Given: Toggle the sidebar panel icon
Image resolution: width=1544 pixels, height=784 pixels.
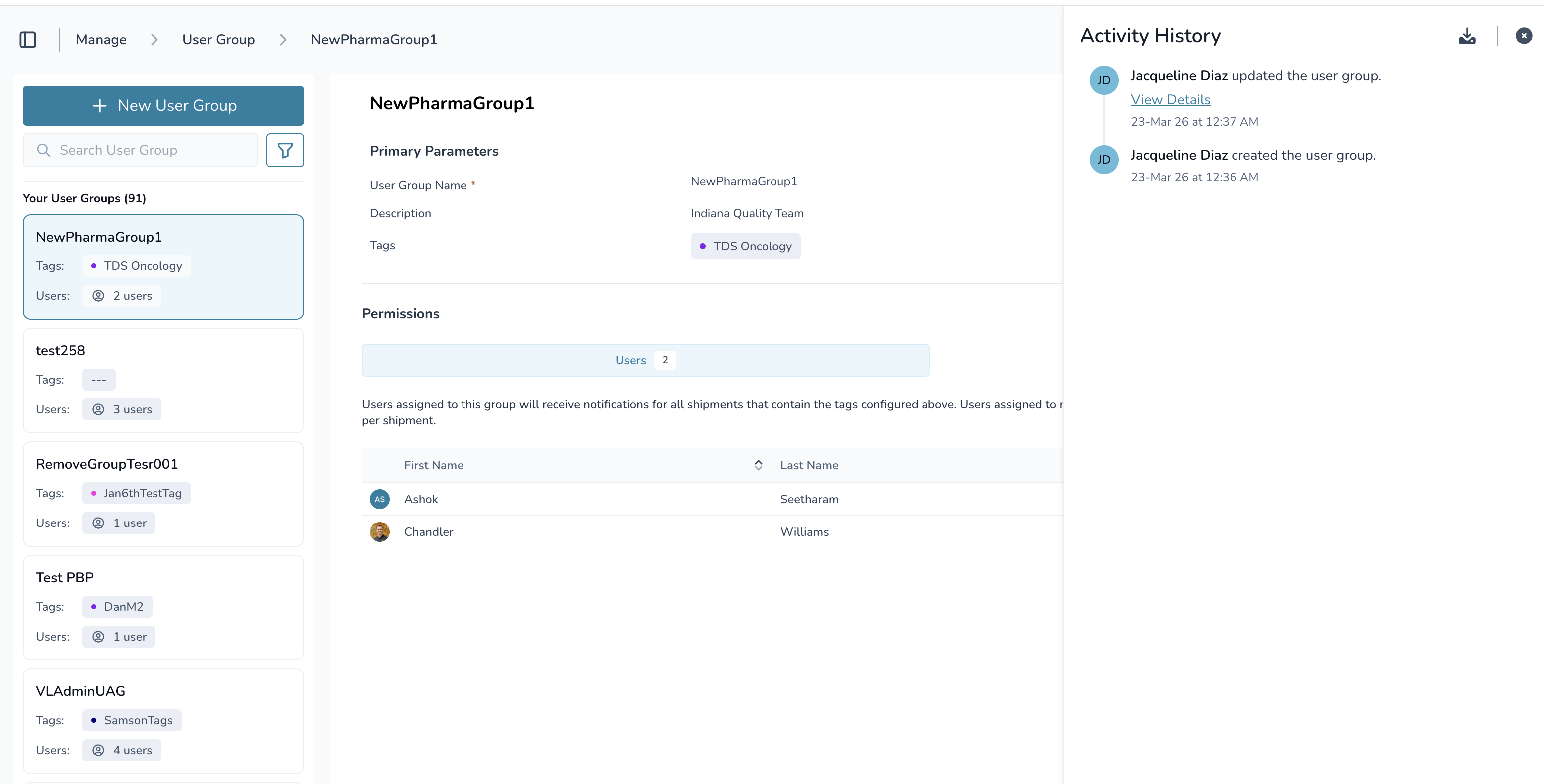Looking at the screenshot, I should tap(28, 39).
